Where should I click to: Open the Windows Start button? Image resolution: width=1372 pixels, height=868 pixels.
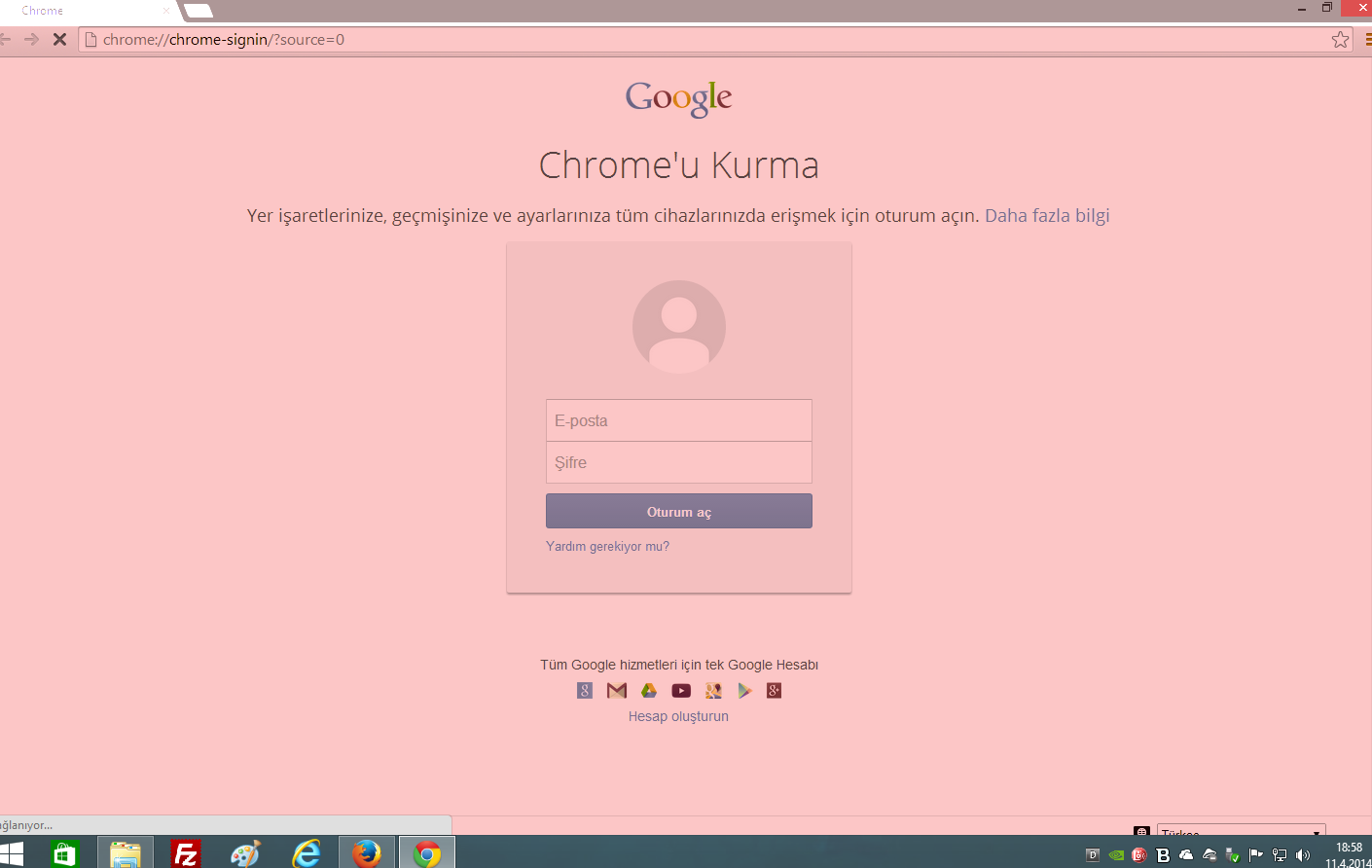coord(11,854)
